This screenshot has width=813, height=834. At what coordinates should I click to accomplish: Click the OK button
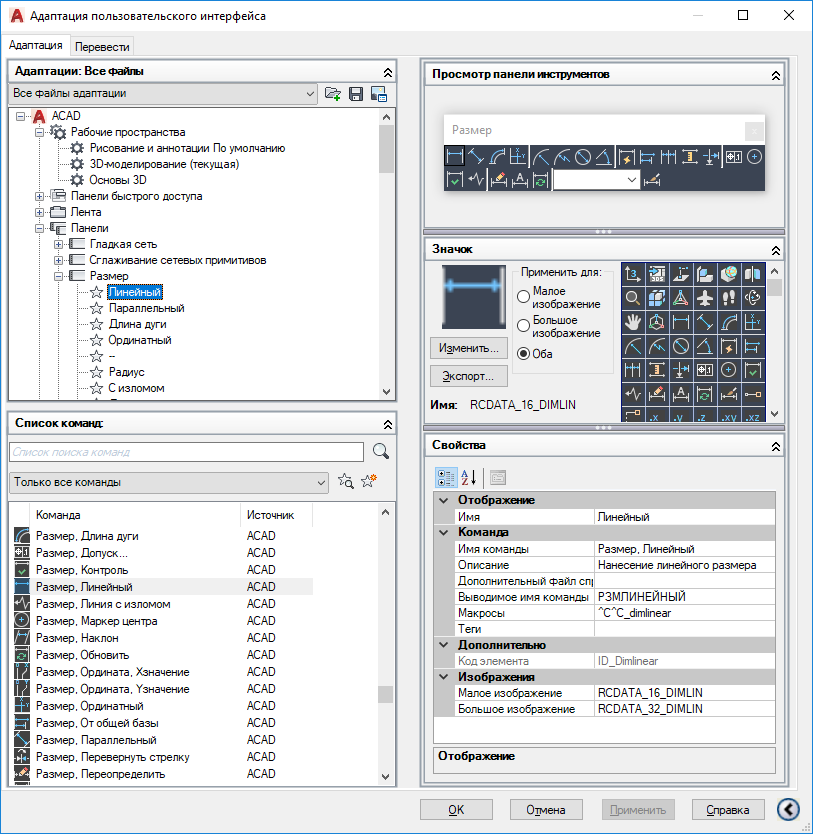point(456,810)
